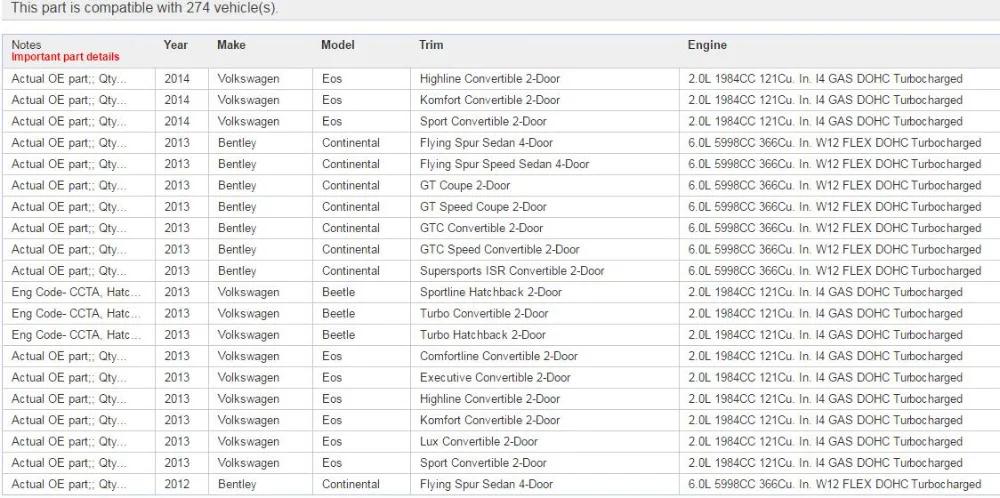Viewport: 1000px width, 498px height.
Task: Select Beetle 'Turbo Convertible 2-Door' trim cell
Action: click(x=484, y=313)
